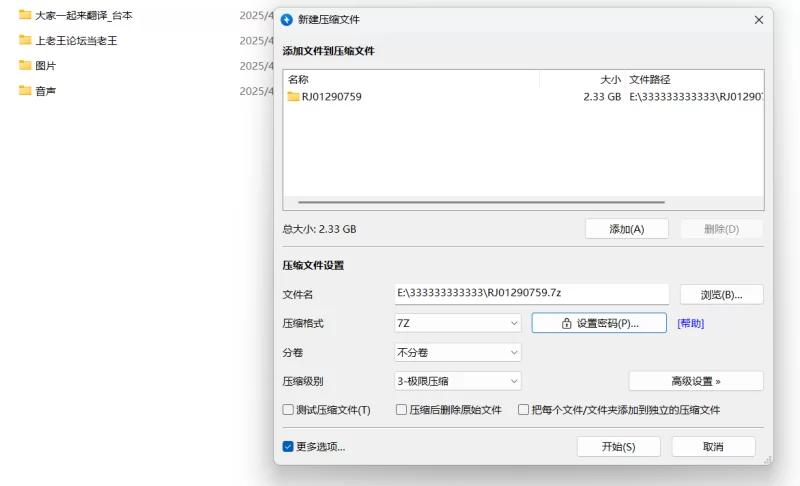Click the 音声 folder icon
The image size is (800, 486).
[25, 91]
